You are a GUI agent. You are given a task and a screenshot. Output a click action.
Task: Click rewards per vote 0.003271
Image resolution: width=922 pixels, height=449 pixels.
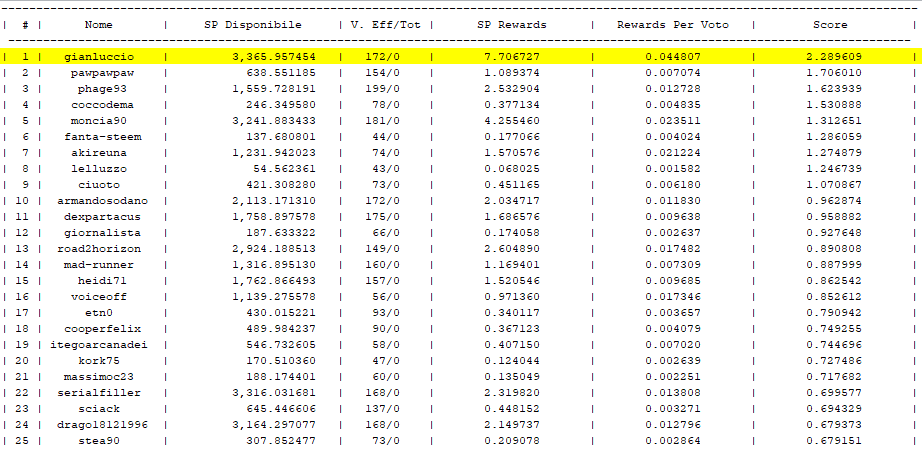[673, 408]
